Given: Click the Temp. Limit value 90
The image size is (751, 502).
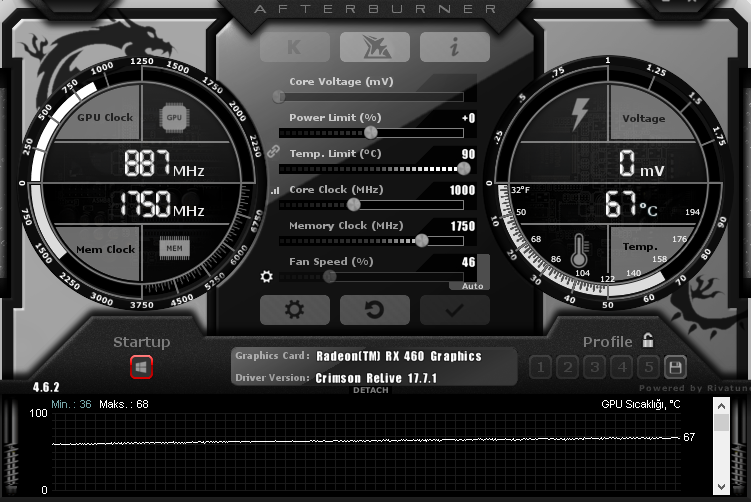Looking at the screenshot, I should 468,154.
